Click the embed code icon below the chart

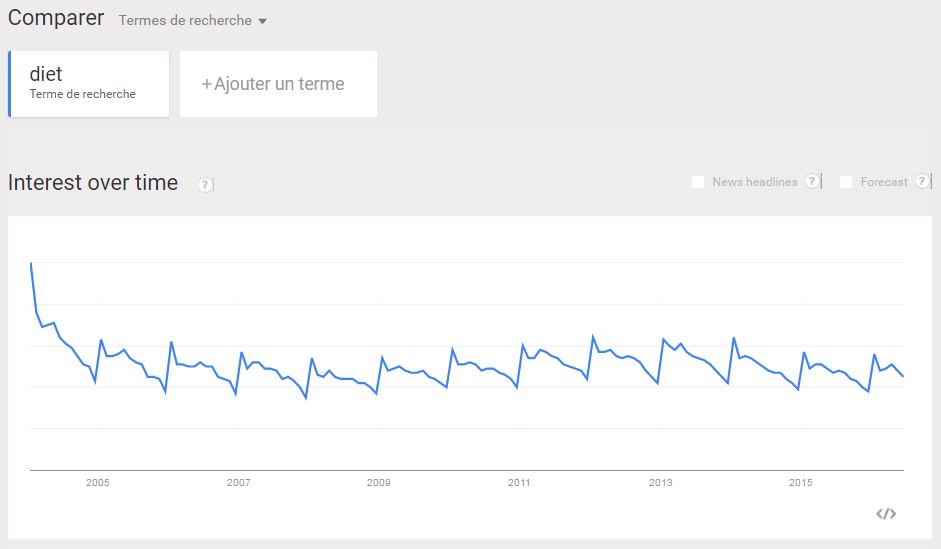pyautogui.click(x=886, y=514)
